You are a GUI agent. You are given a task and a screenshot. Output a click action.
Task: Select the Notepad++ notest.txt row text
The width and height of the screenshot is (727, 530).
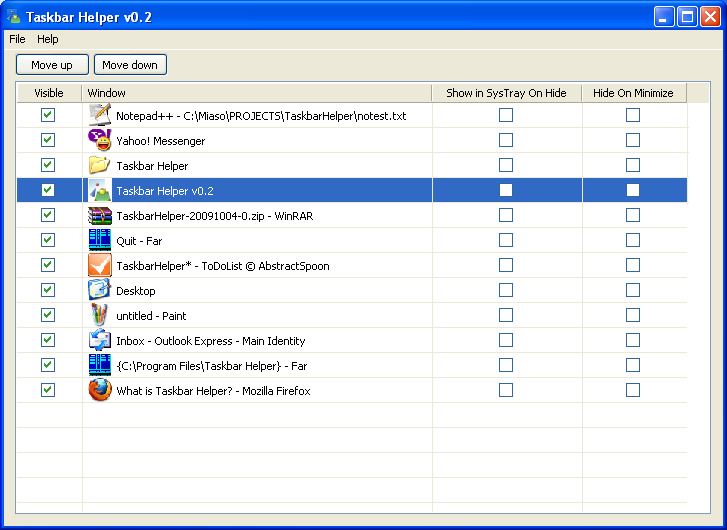(261, 116)
